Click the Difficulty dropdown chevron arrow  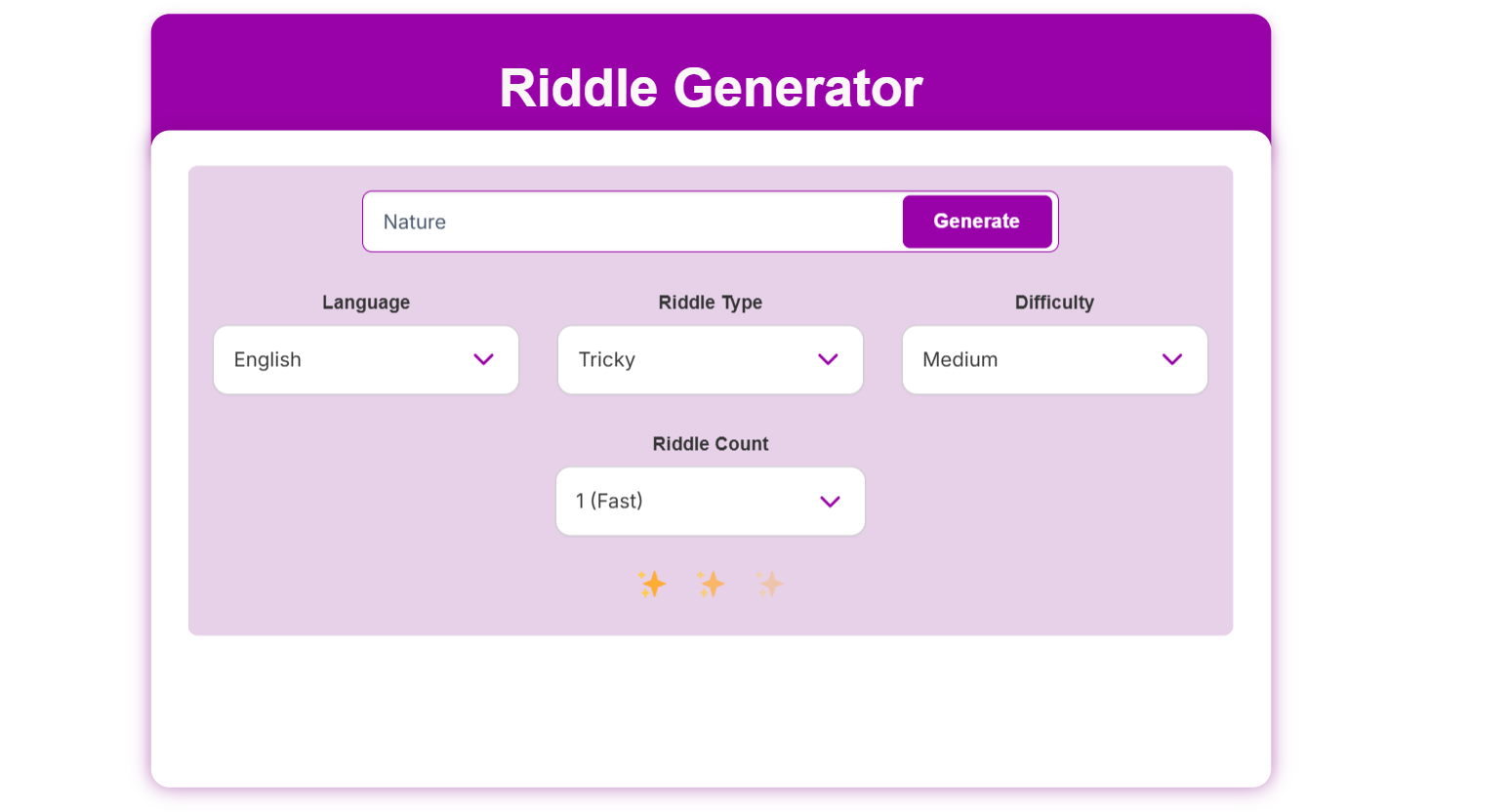pos(1172,359)
